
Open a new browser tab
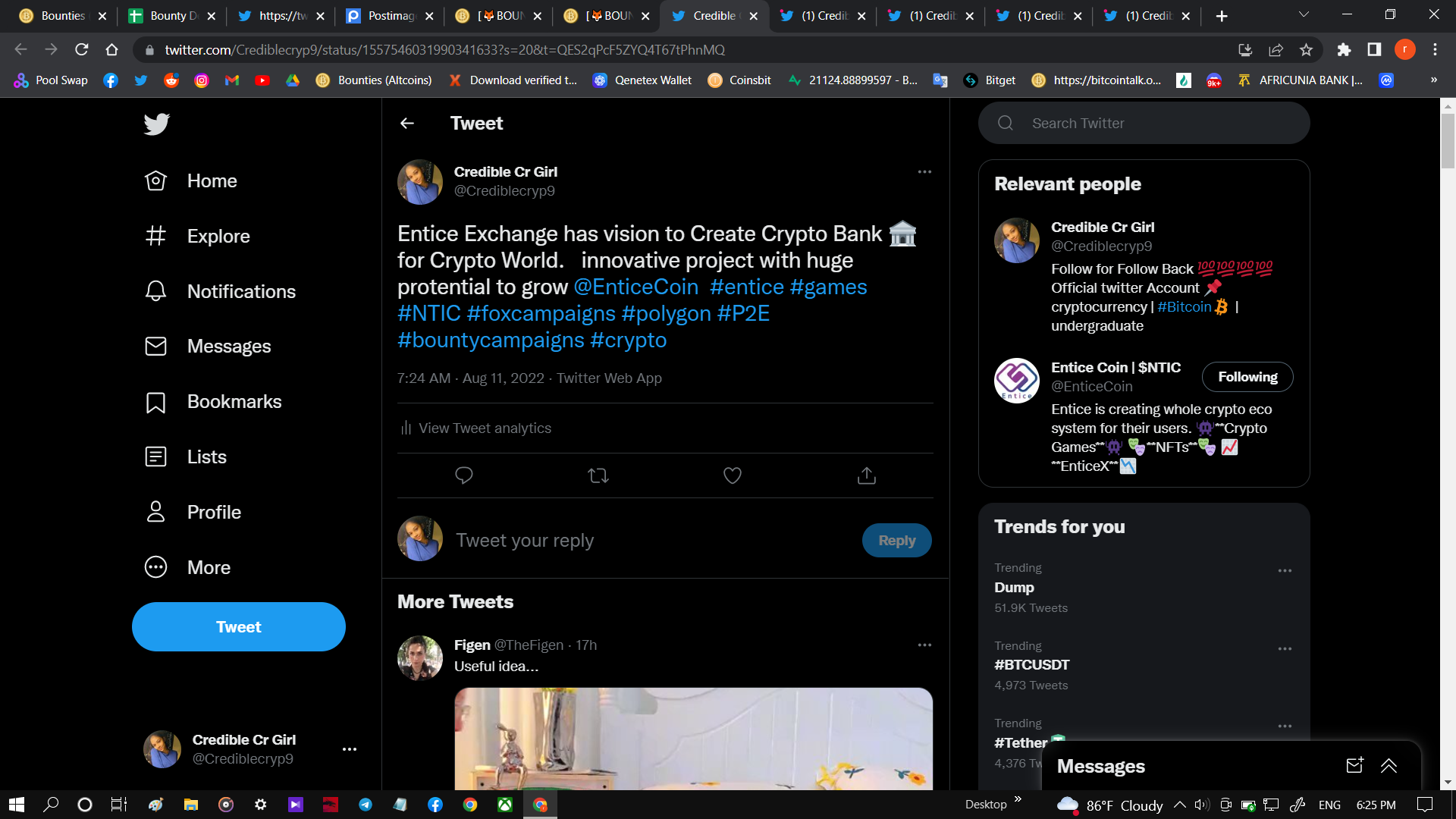pos(1222,16)
